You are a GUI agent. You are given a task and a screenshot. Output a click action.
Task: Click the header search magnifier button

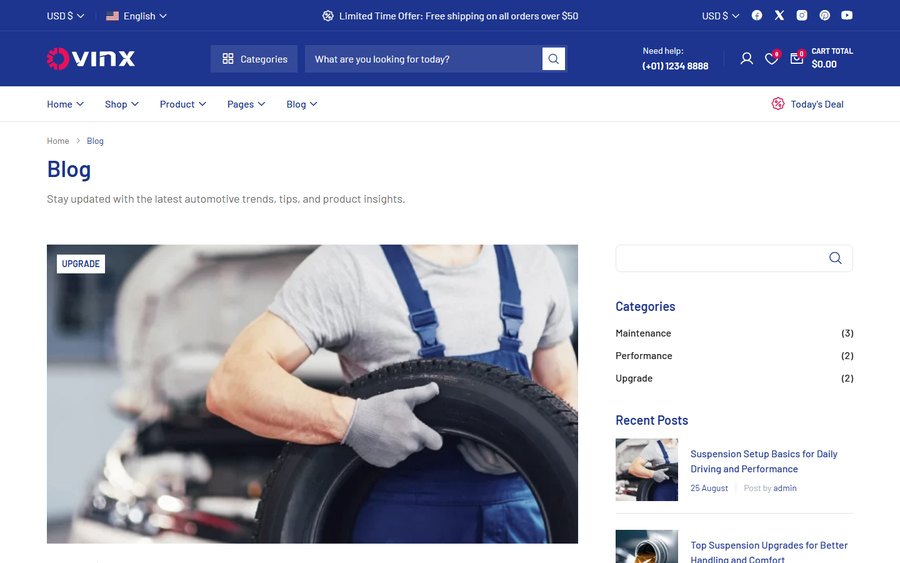(x=553, y=59)
